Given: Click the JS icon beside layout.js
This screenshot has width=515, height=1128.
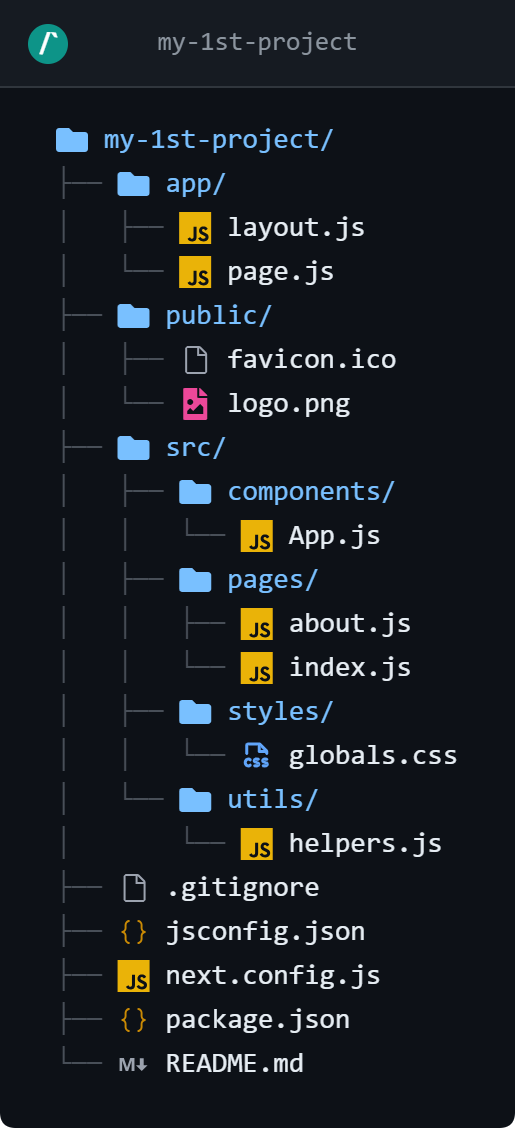Looking at the screenshot, I should pos(195,228).
